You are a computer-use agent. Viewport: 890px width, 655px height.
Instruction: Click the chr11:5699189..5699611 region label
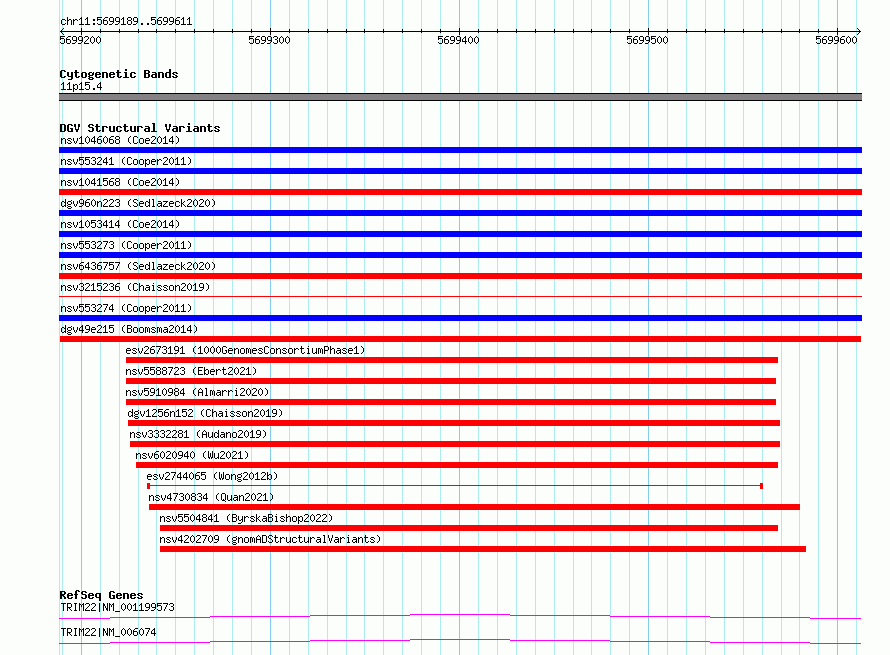[126, 21]
